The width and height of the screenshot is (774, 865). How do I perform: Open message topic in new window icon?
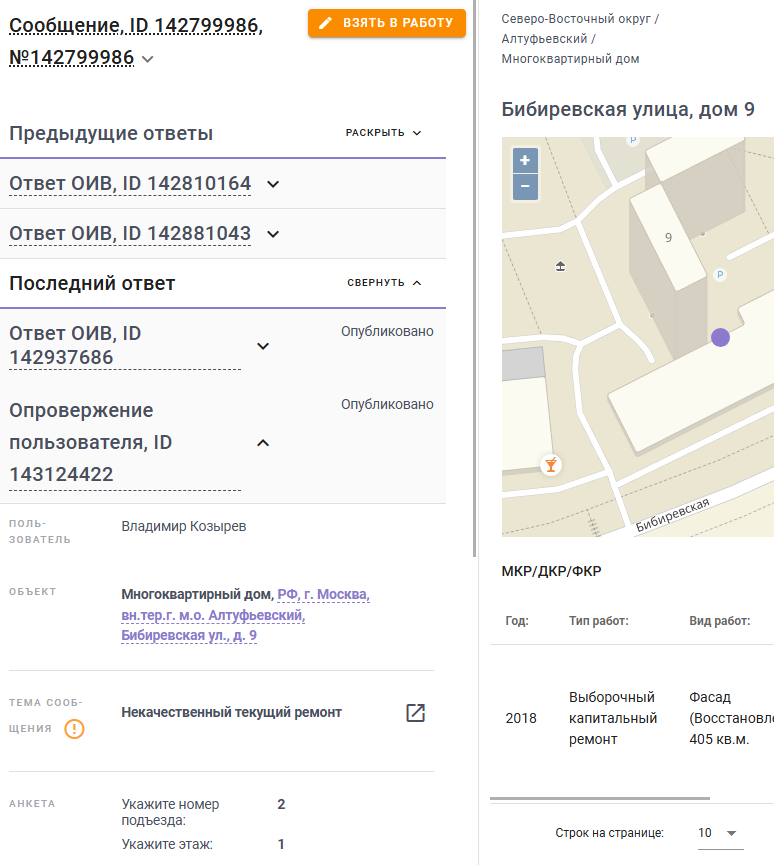click(415, 713)
